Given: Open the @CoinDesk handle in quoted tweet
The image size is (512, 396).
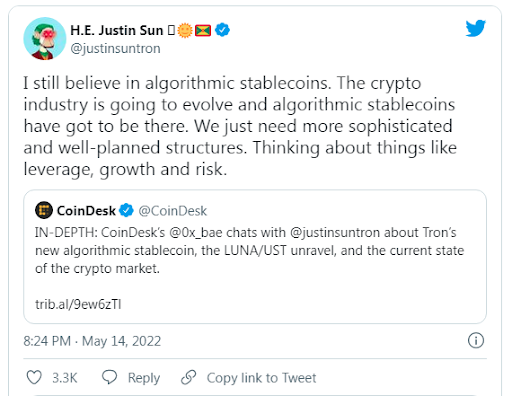Looking at the screenshot, I should 173,211.
